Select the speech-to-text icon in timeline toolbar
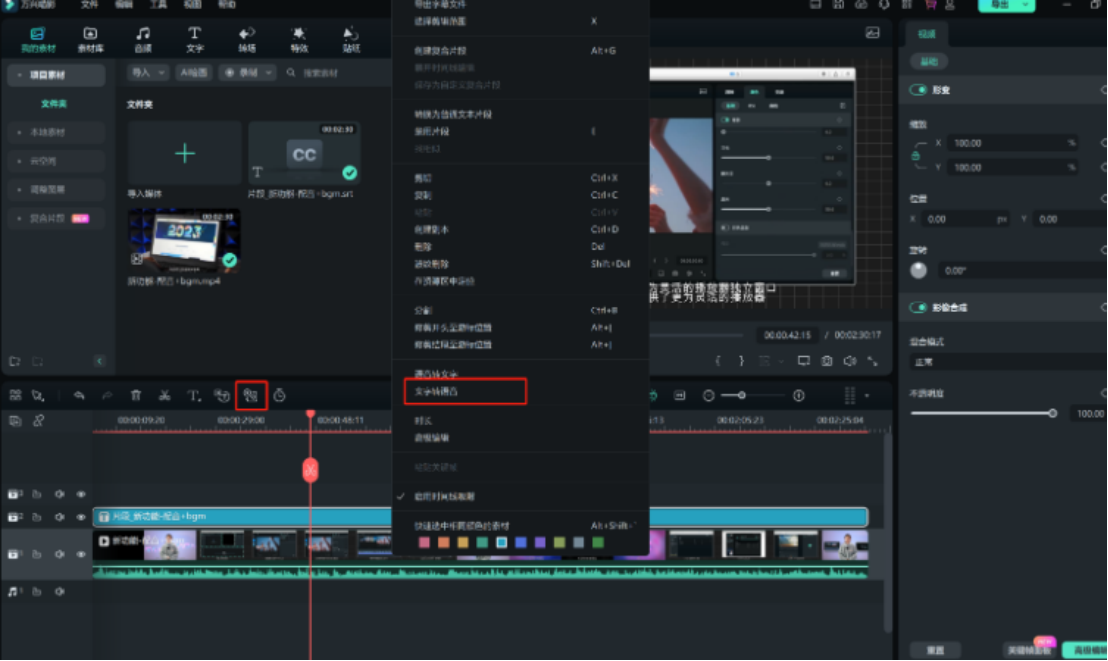Image resolution: width=1108 pixels, height=661 pixels. 251,395
